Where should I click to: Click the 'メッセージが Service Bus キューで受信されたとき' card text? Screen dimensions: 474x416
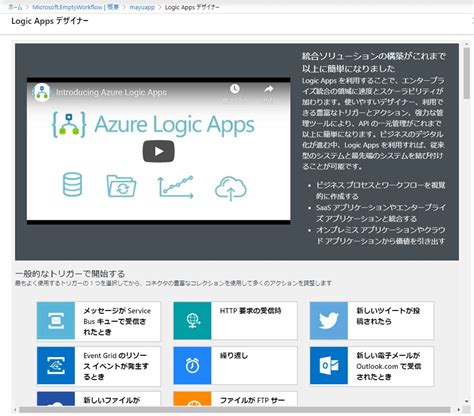(117, 321)
